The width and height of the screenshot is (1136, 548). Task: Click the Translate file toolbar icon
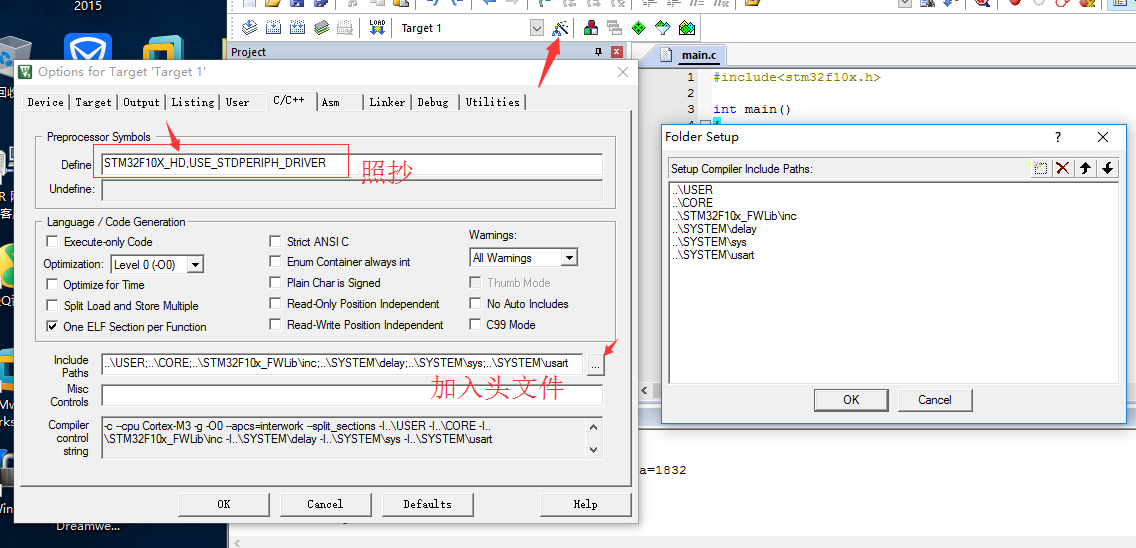coord(250,28)
